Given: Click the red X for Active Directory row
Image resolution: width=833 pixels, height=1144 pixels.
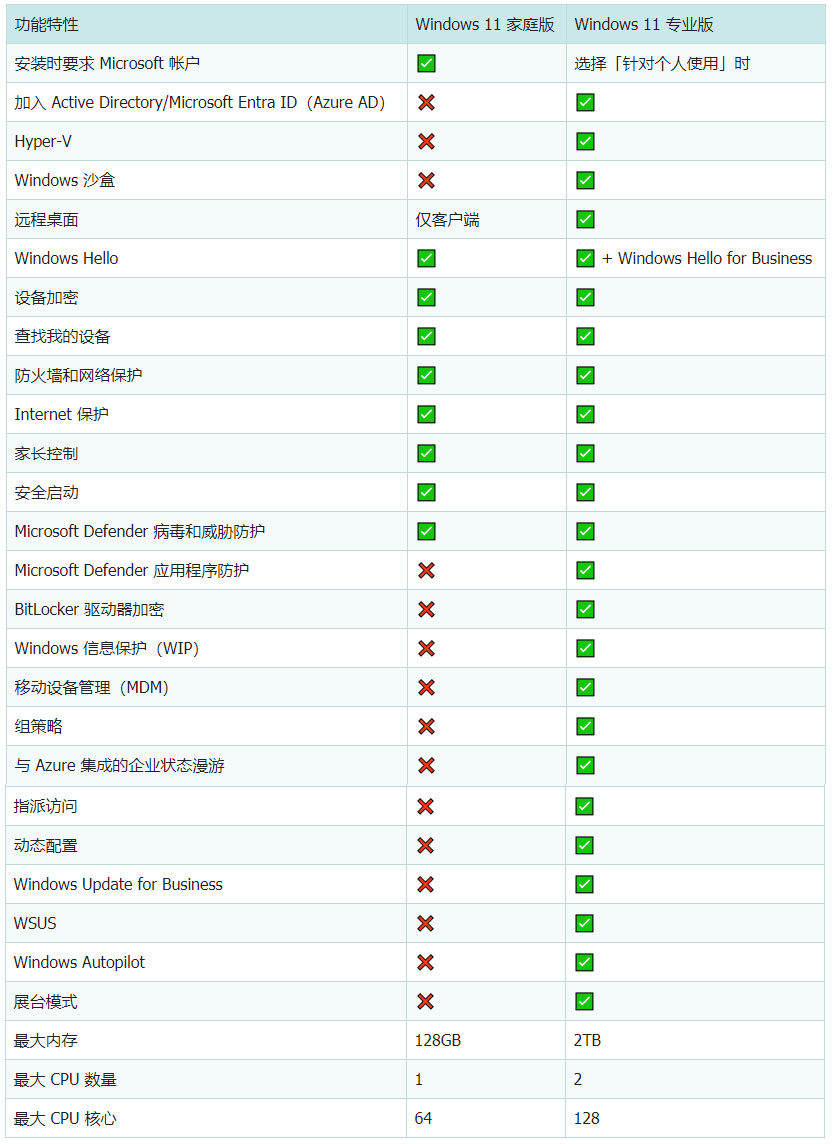Looking at the screenshot, I should point(427,102).
